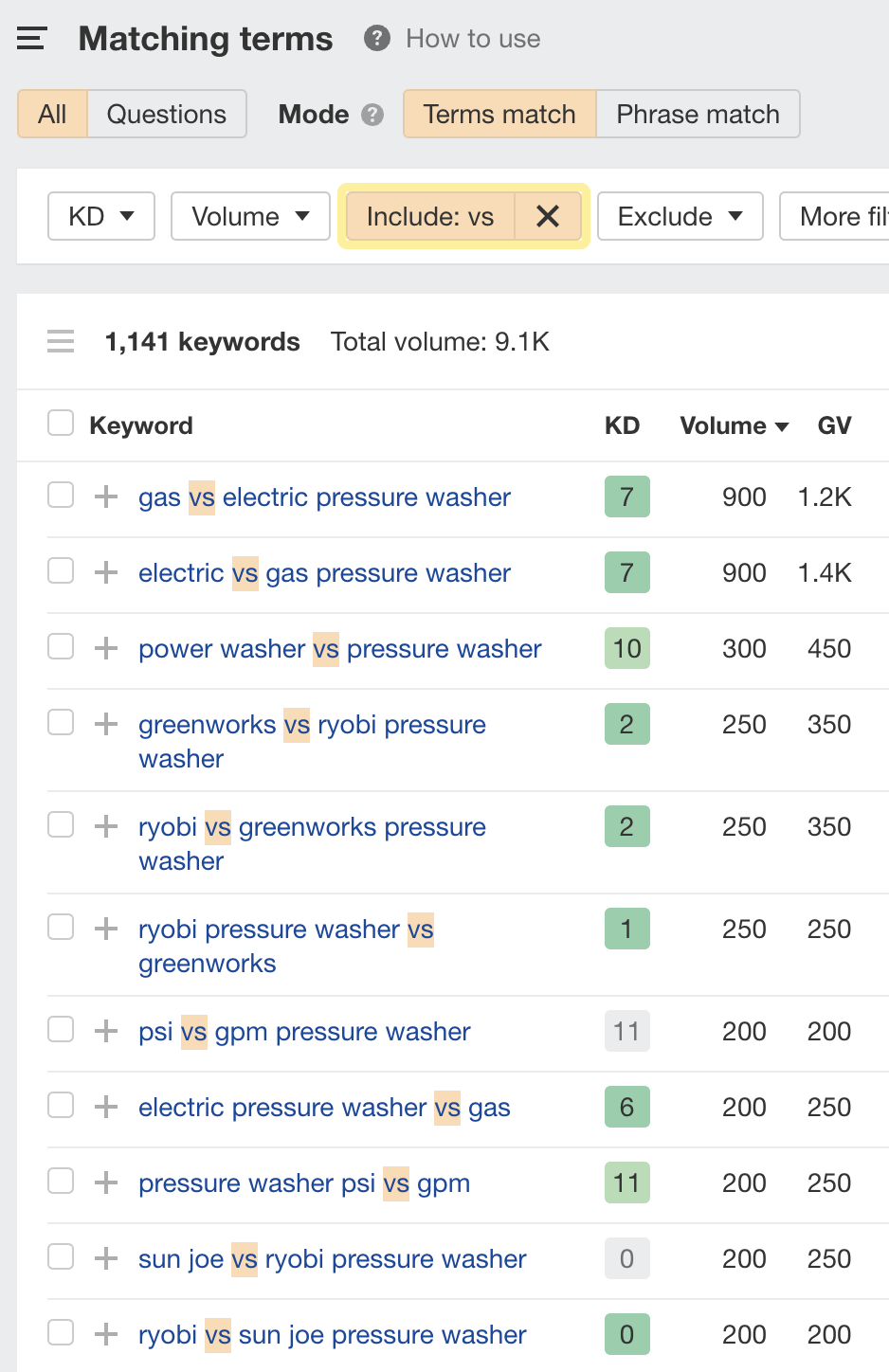Select Phrase match mode
Screen dimensions: 889x1372
coord(698,114)
